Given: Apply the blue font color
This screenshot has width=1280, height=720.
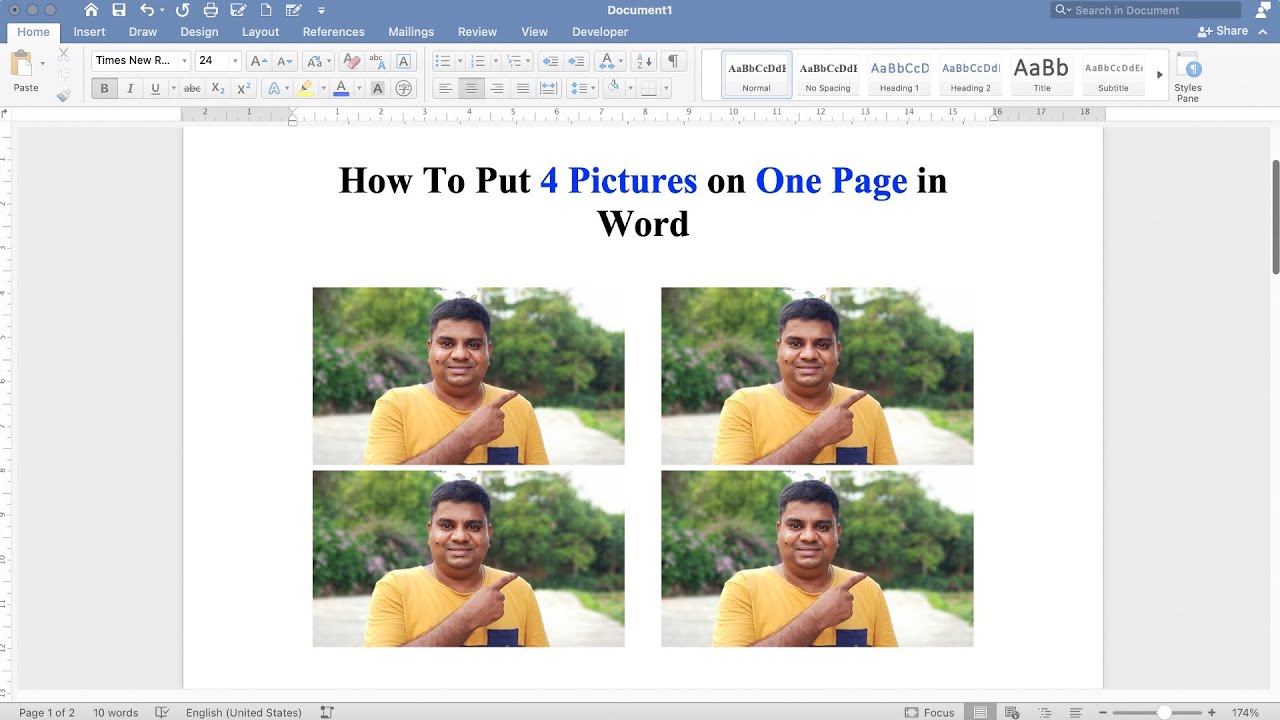Looking at the screenshot, I should point(341,89).
